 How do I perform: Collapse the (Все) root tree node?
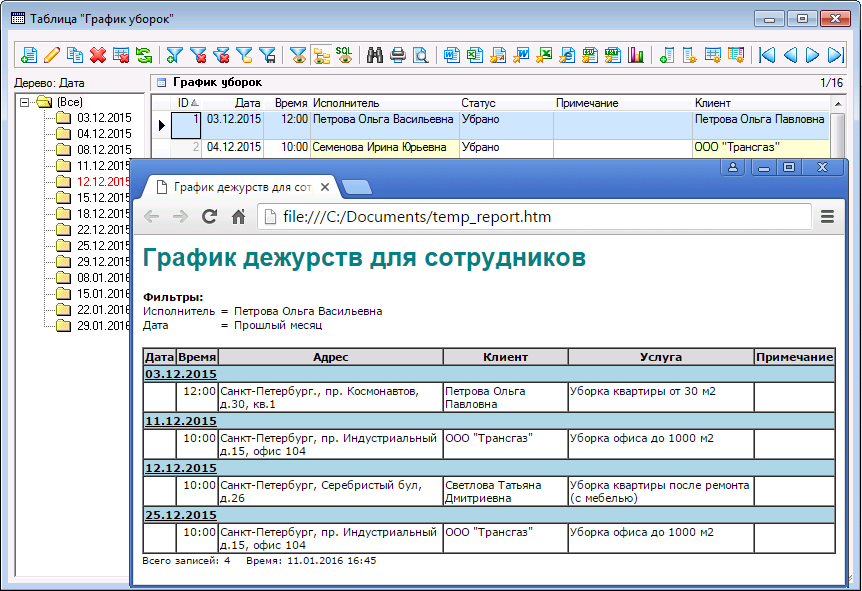pyautogui.click(x=24, y=102)
